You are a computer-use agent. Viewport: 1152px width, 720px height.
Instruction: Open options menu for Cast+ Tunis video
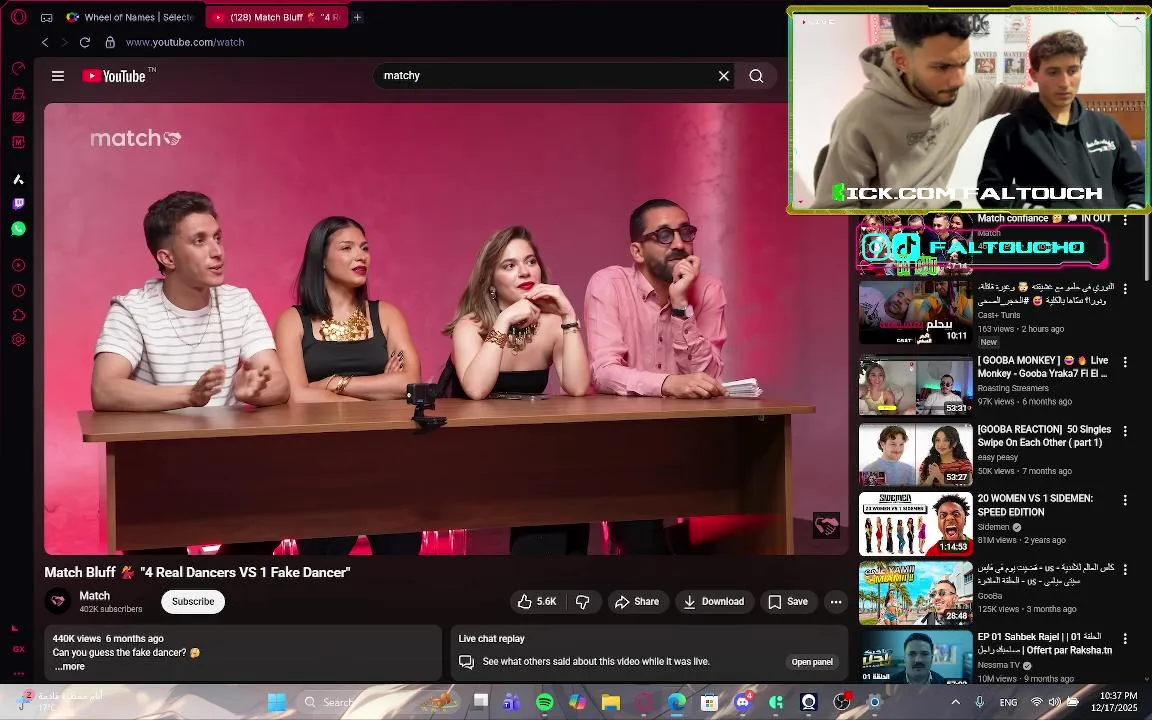[1125, 289]
